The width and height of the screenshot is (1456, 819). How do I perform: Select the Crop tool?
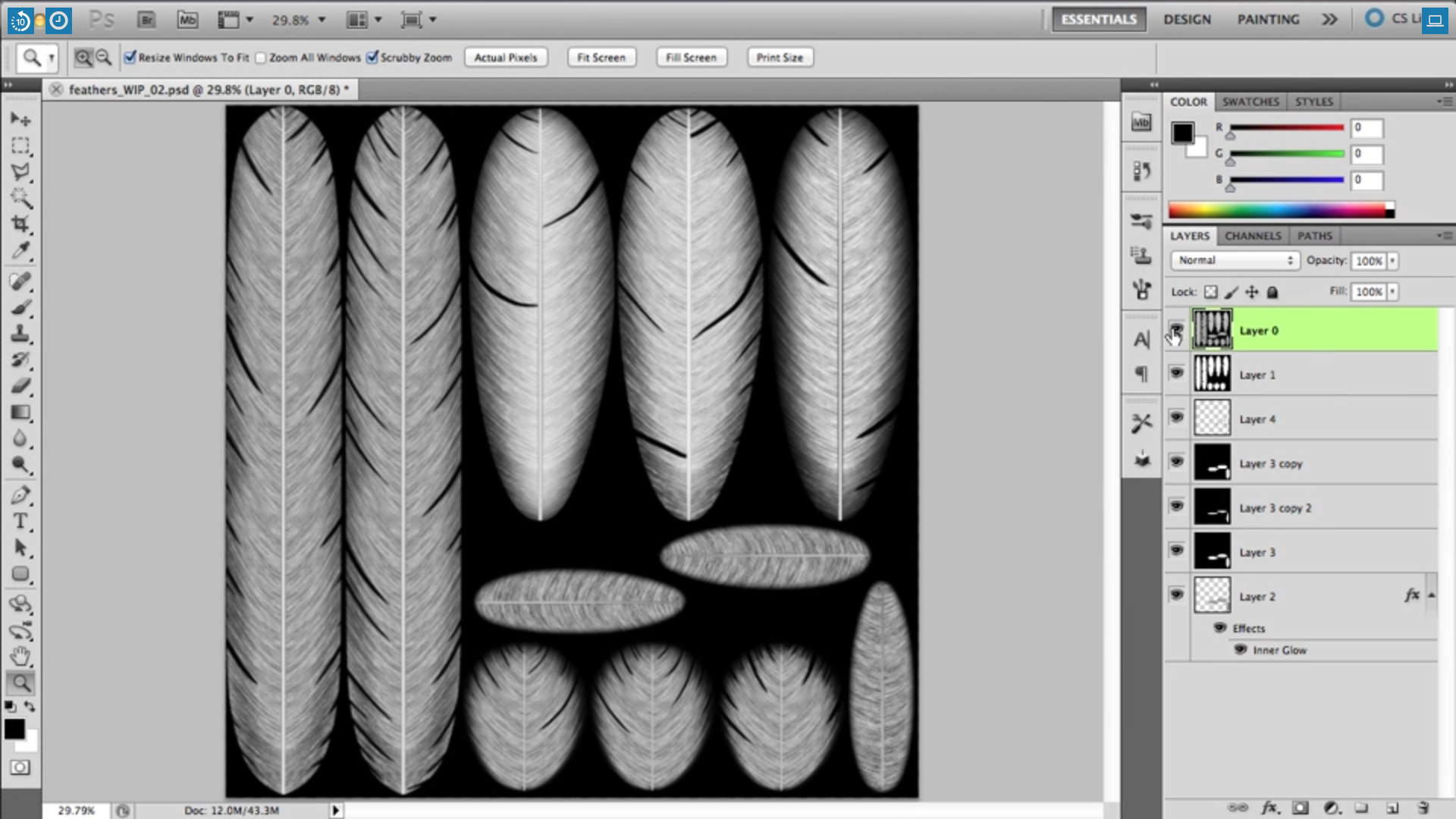click(20, 222)
